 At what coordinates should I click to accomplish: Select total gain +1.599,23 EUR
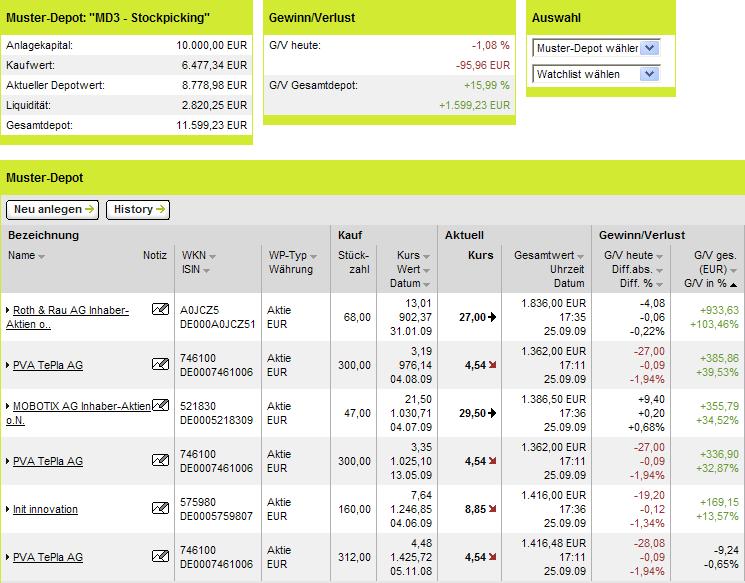coord(475,105)
